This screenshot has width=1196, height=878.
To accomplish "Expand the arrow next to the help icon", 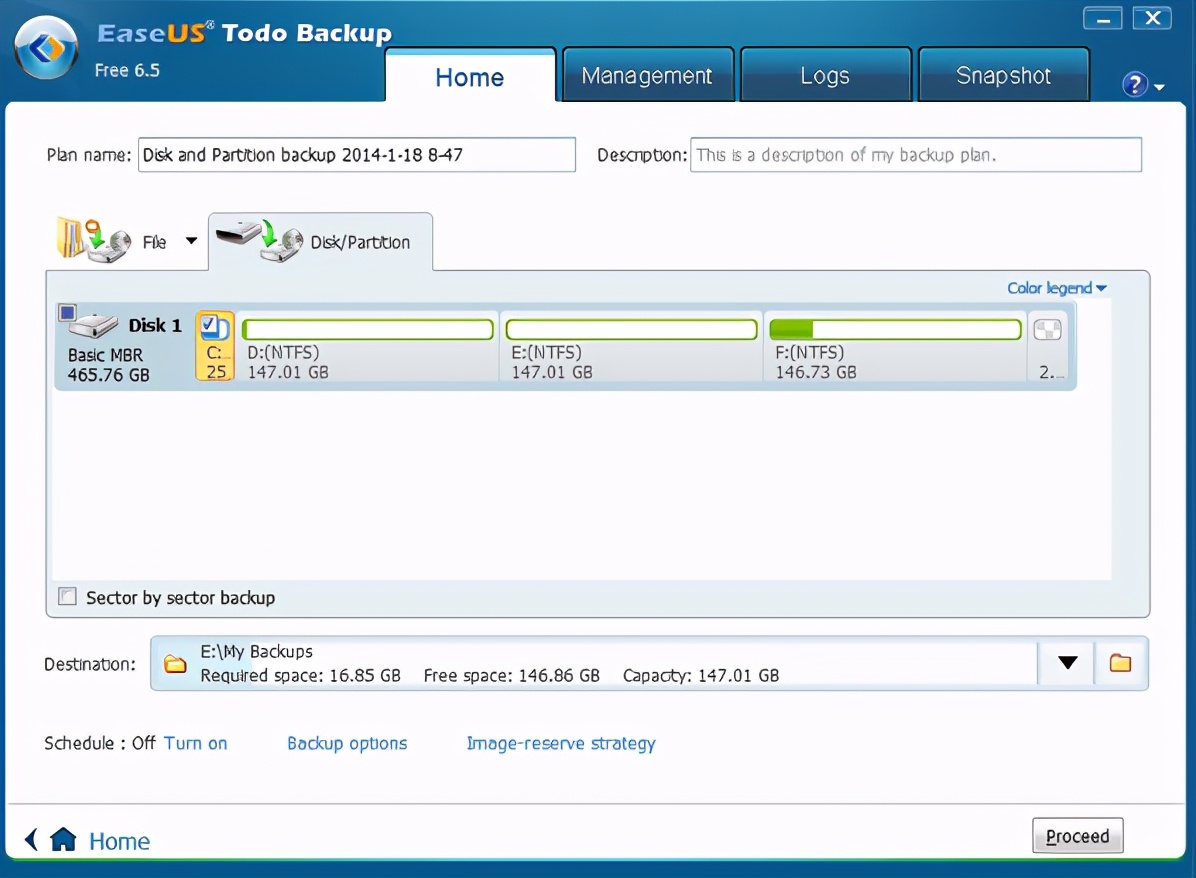I will [1159, 87].
